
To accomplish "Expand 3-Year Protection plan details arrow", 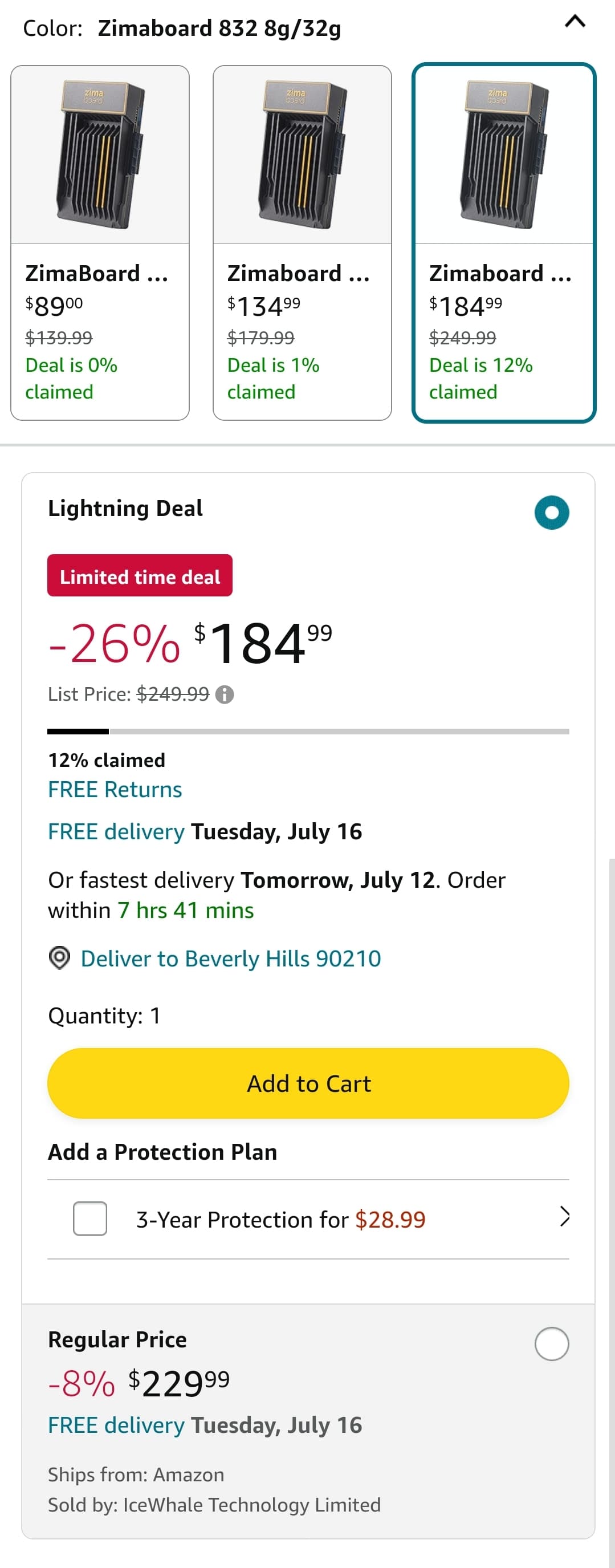I will (x=564, y=1217).
